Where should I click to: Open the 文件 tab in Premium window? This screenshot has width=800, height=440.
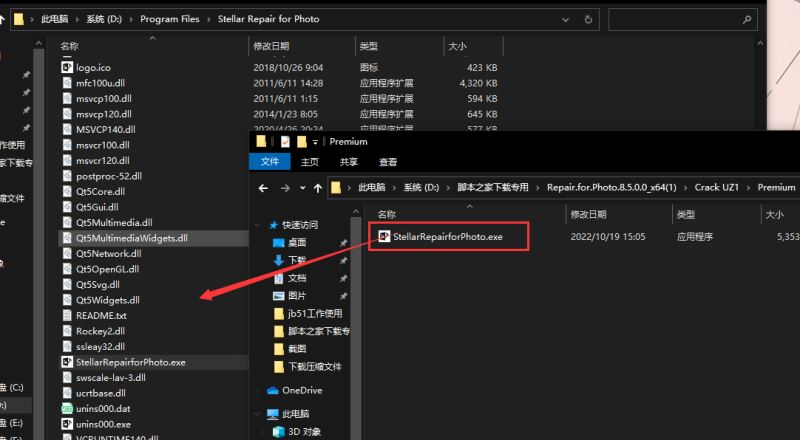tap(270, 162)
